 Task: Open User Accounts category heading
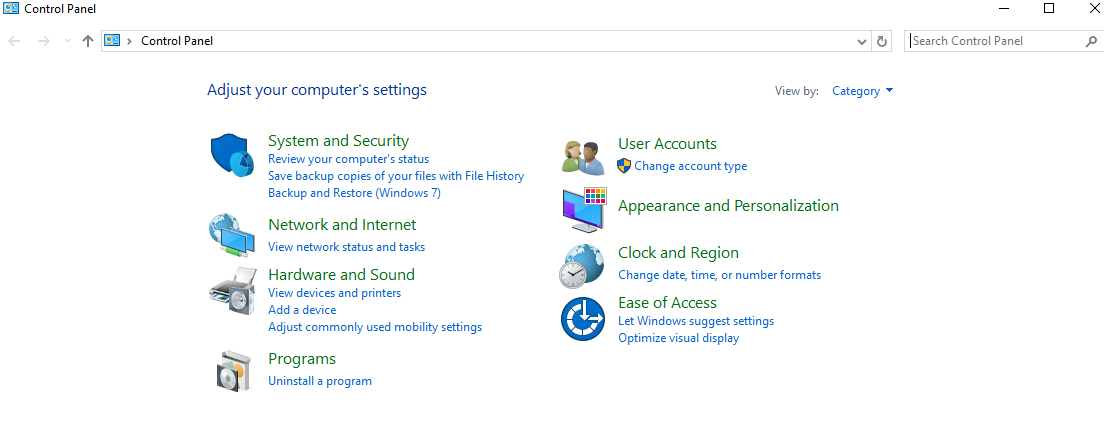pyautogui.click(x=667, y=144)
